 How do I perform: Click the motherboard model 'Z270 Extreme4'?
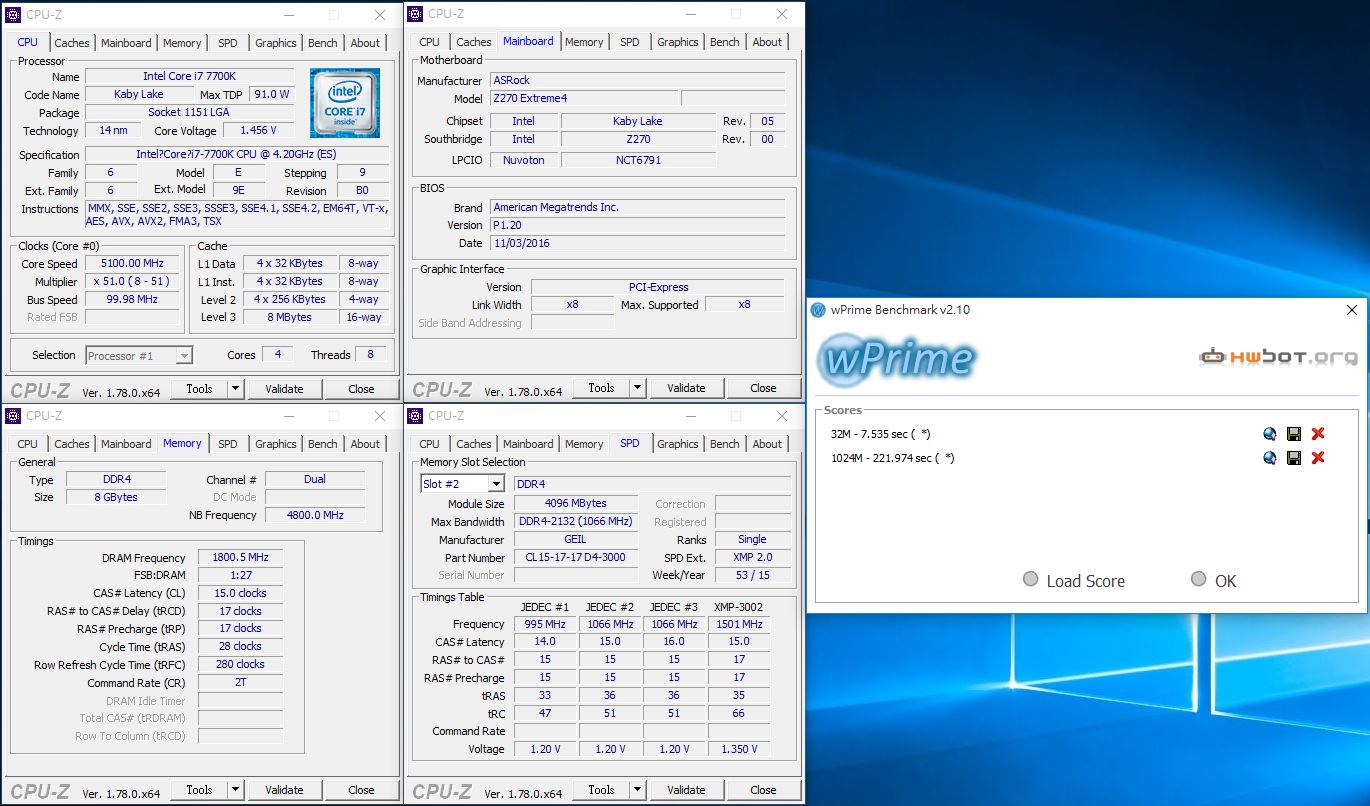click(584, 98)
